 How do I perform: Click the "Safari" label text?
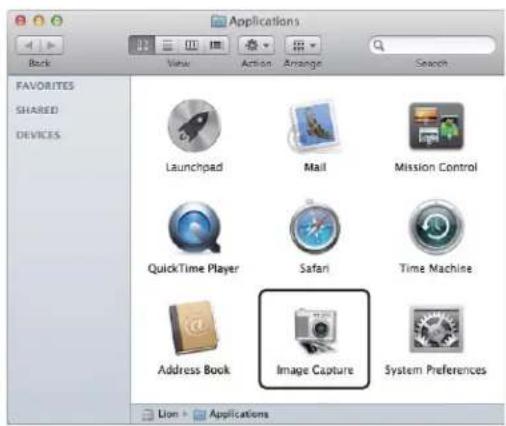tap(314, 268)
